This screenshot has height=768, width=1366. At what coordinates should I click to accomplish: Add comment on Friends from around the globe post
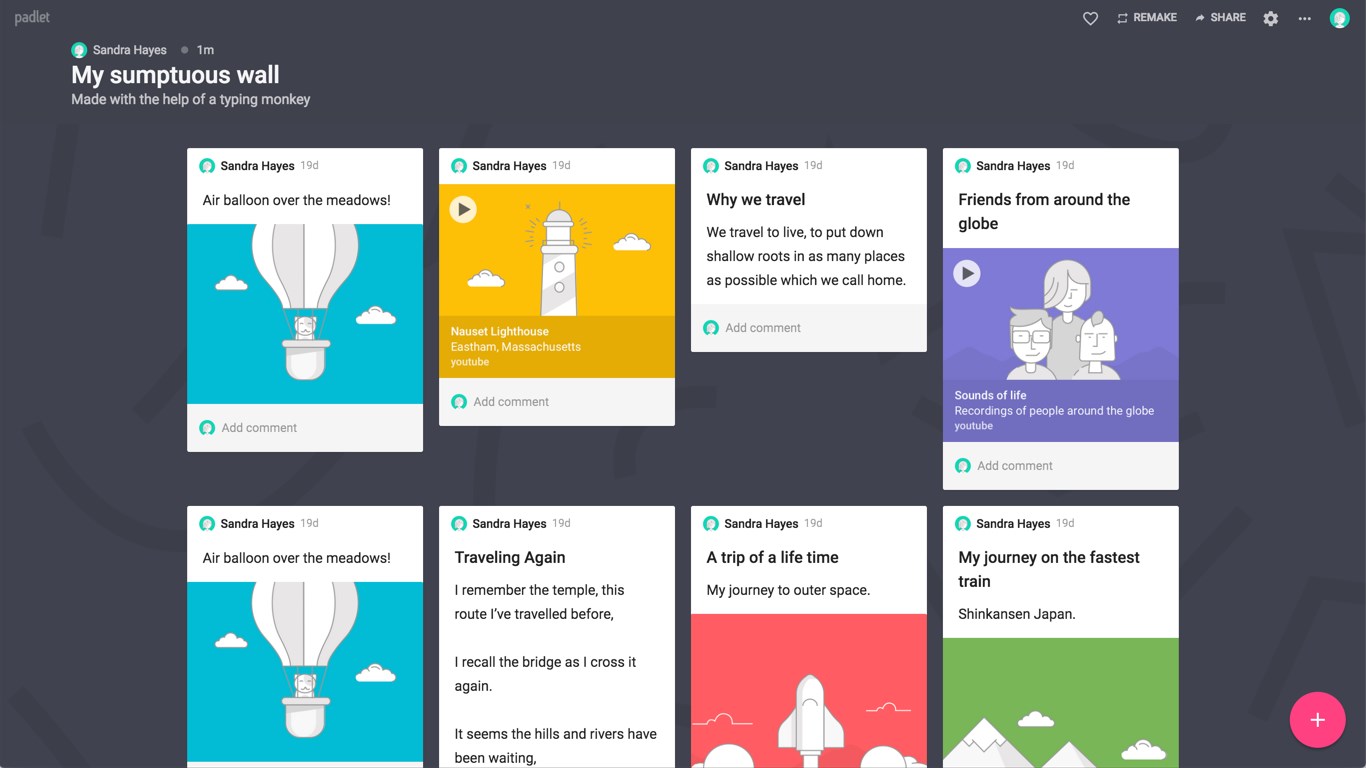tap(1015, 466)
